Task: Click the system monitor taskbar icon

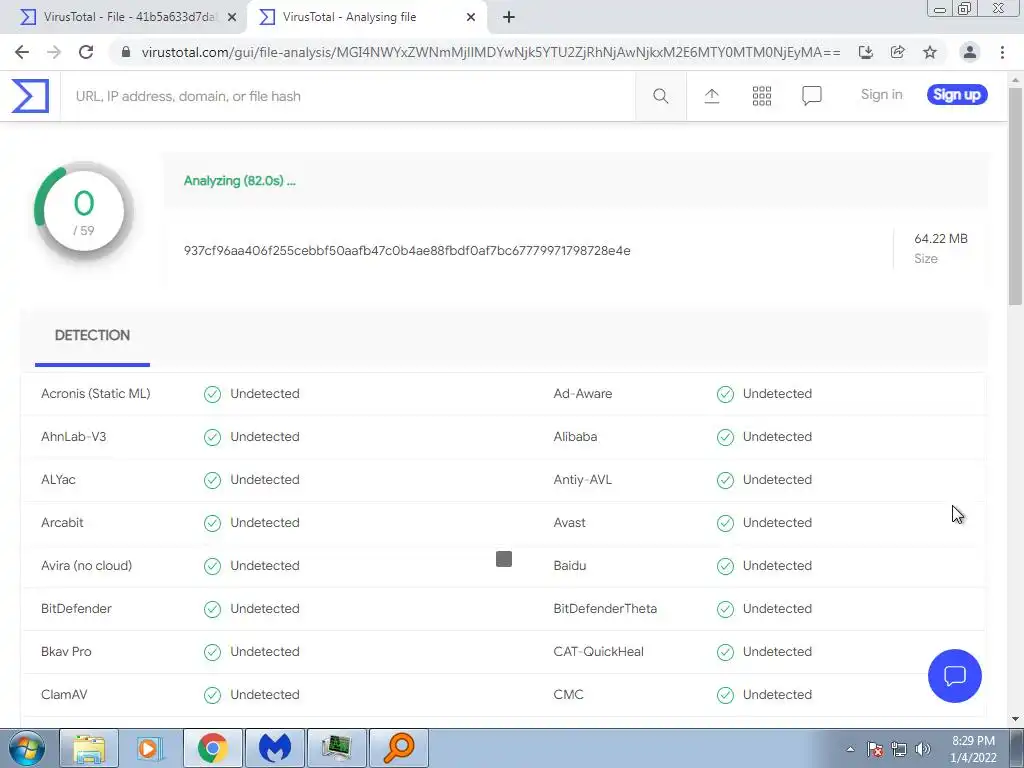Action: 336,748
